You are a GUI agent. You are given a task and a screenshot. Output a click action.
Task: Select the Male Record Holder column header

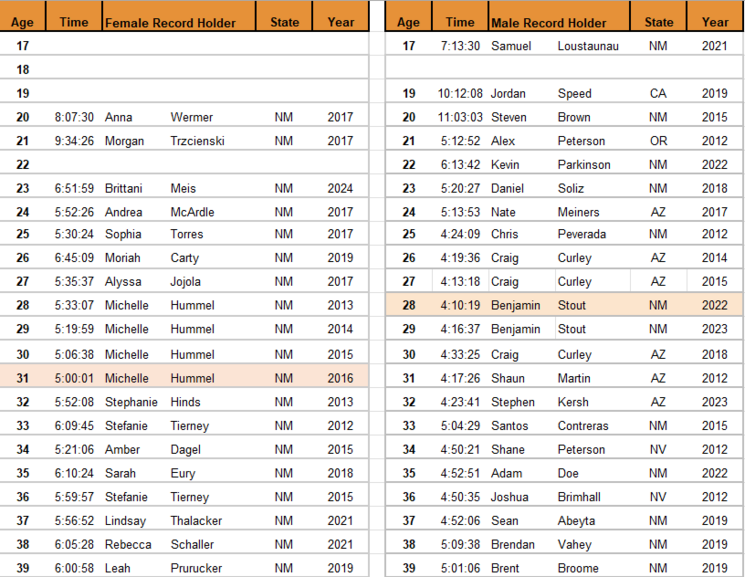coord(559,16)
